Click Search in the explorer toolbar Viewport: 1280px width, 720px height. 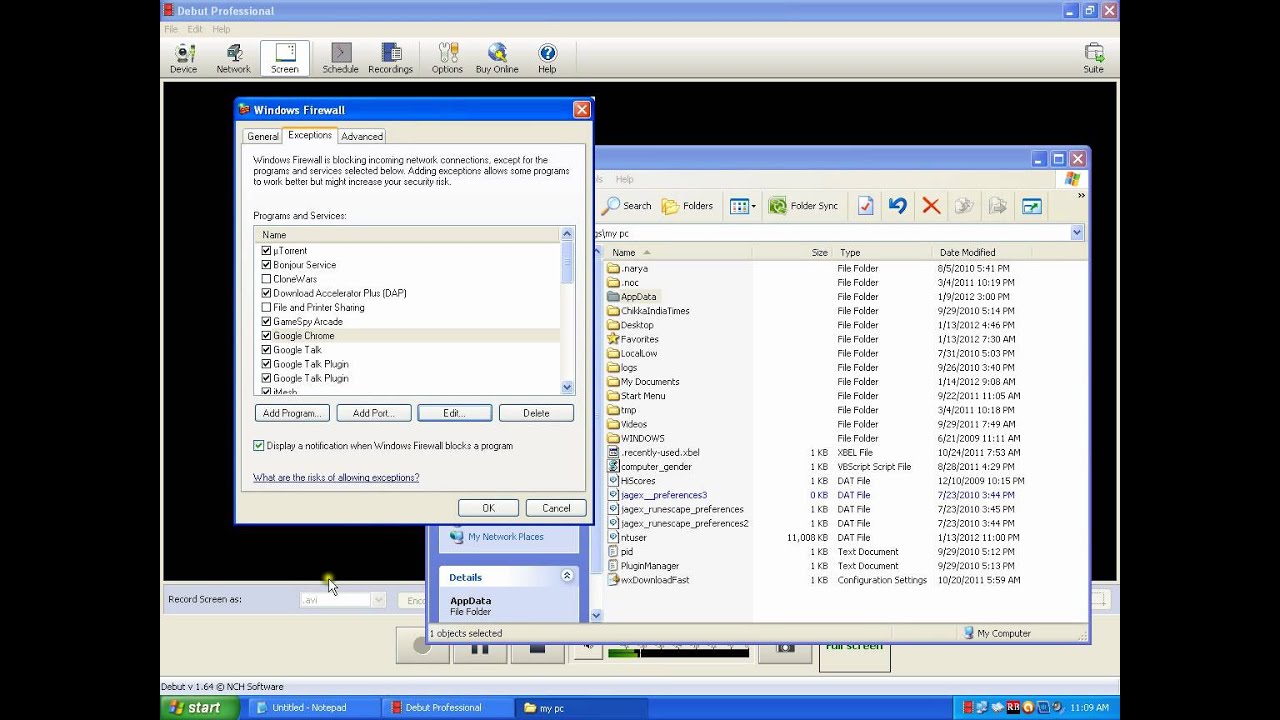click(x=627, y=206)
